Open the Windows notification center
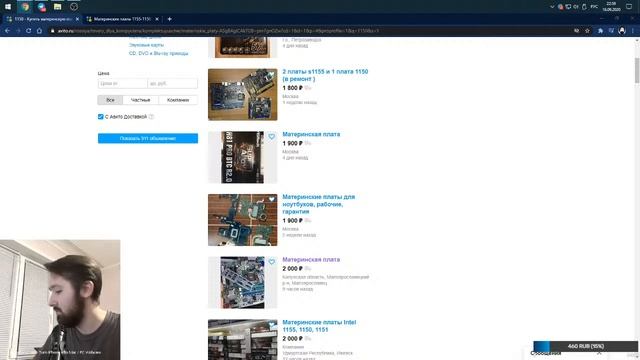Viewport: 640px width, 360px height. 629,7
